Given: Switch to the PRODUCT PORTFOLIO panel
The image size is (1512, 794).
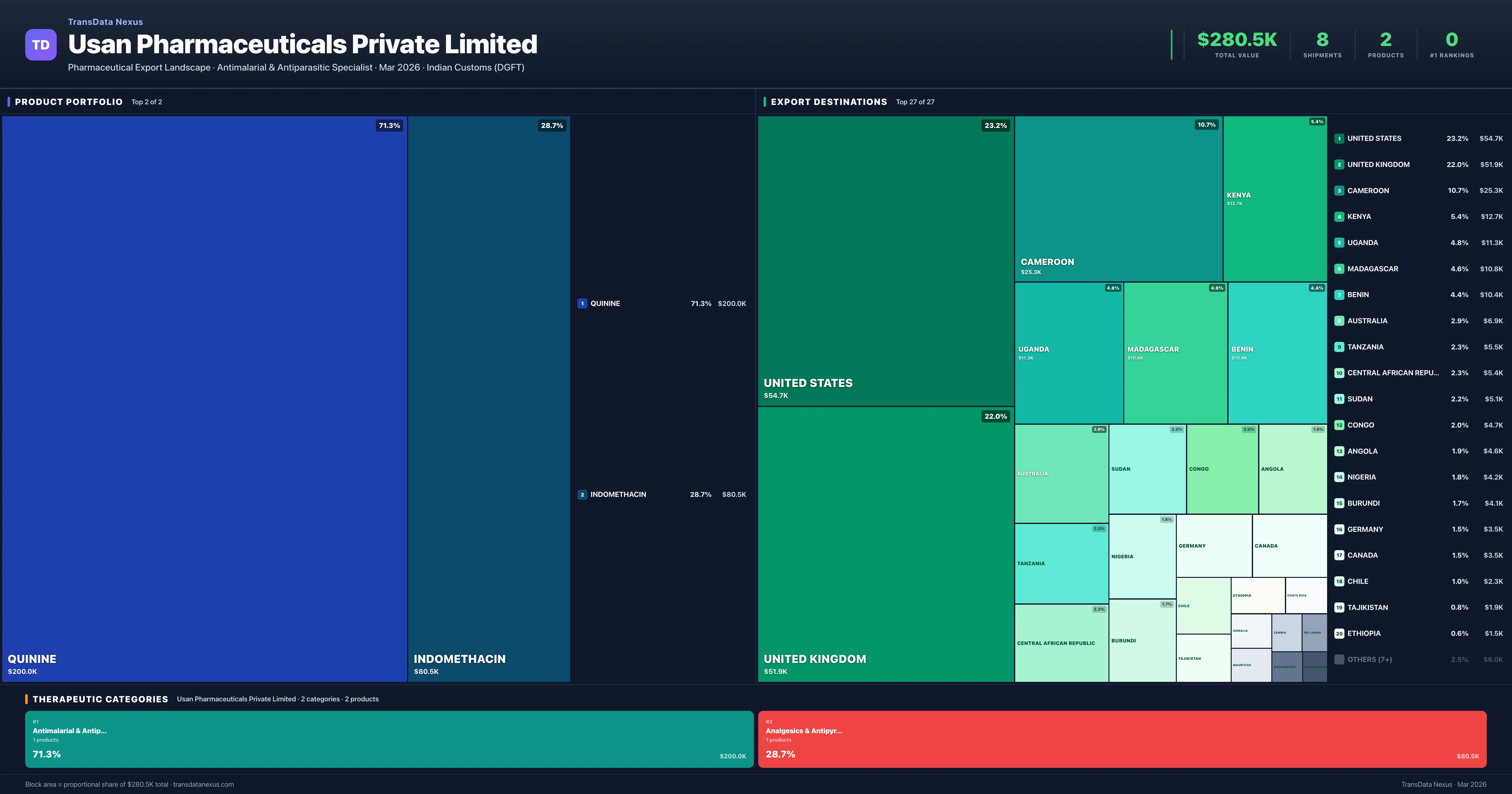Looking at the screenshot, I should [x=68, y=101].
